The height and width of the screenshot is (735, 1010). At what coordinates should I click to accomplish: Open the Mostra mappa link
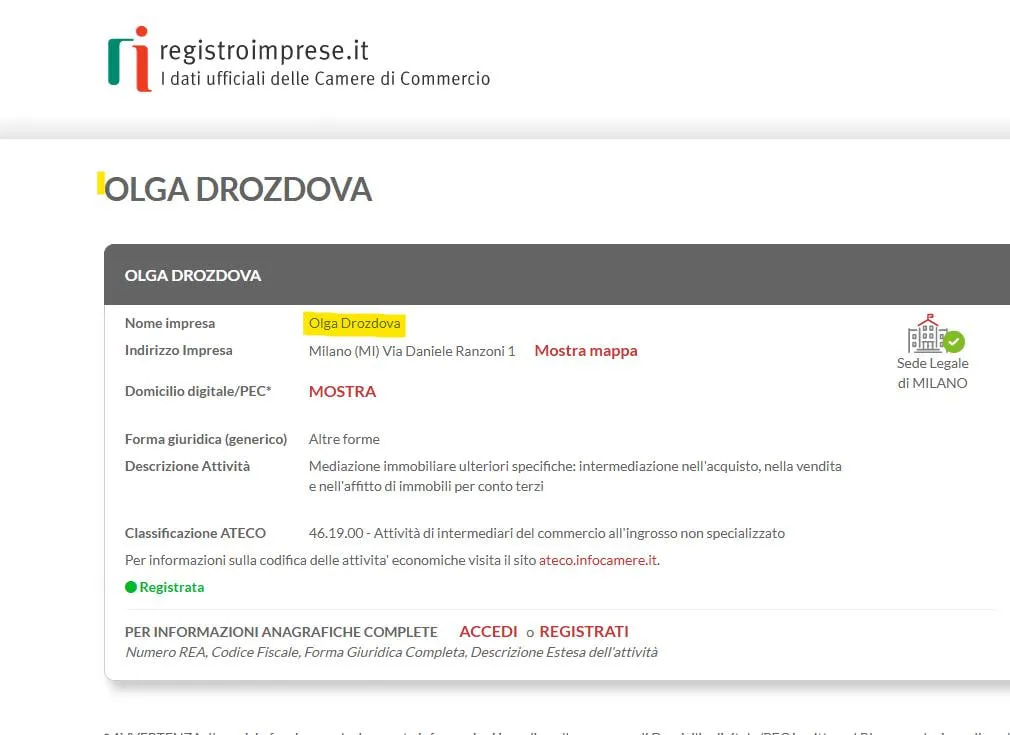[585, 351]
